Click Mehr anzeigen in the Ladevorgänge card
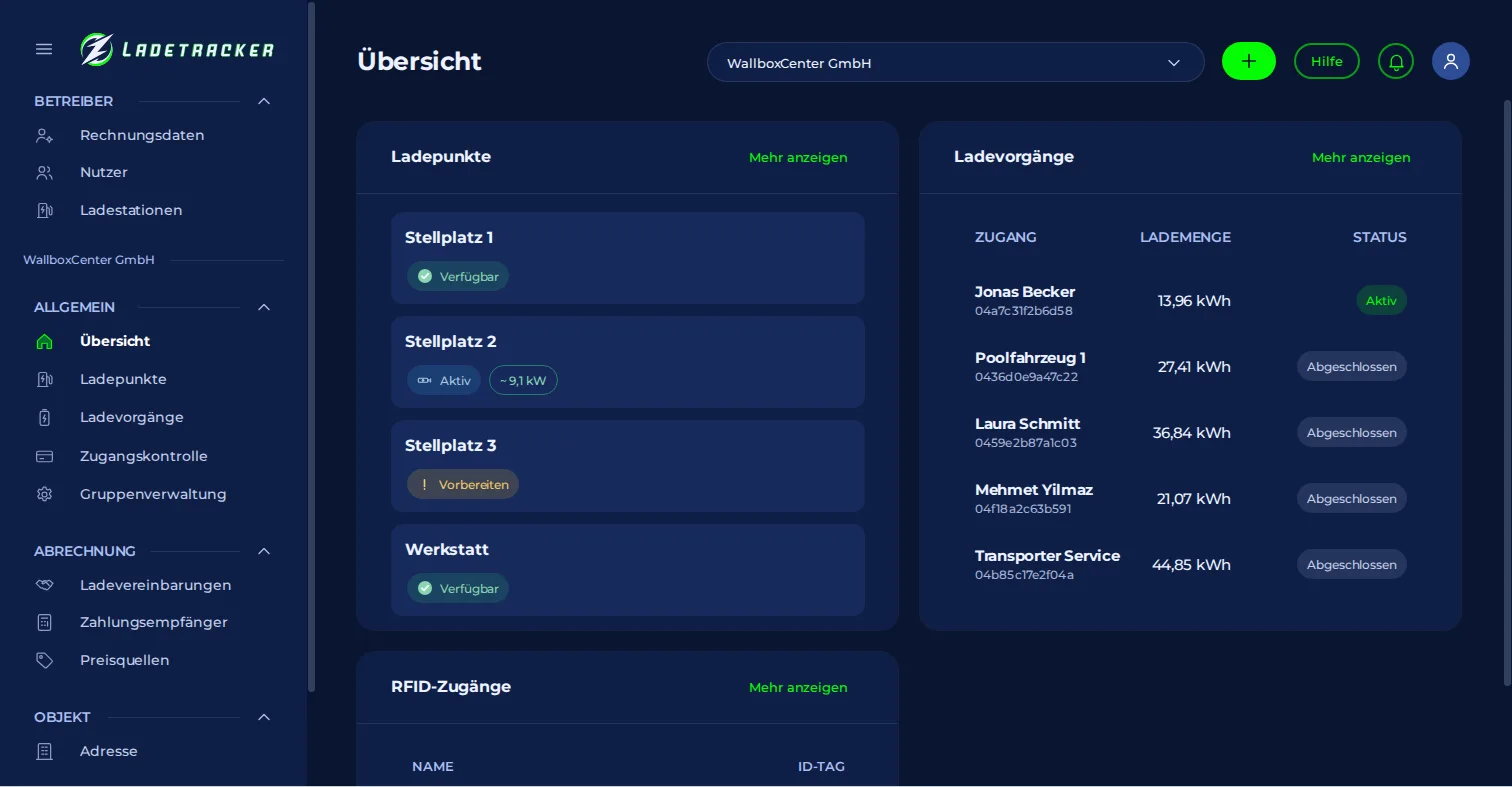 point(1361,157)
